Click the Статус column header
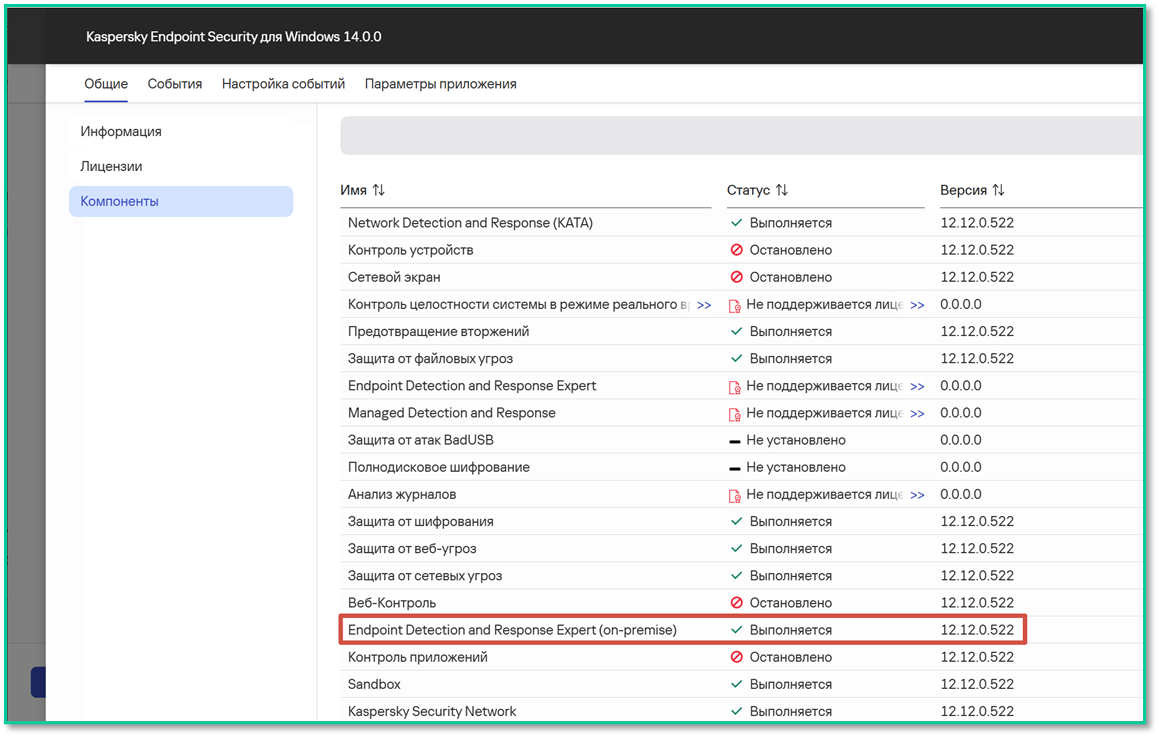This screenshot has height=737, width=1159. (x=748, y=191)
